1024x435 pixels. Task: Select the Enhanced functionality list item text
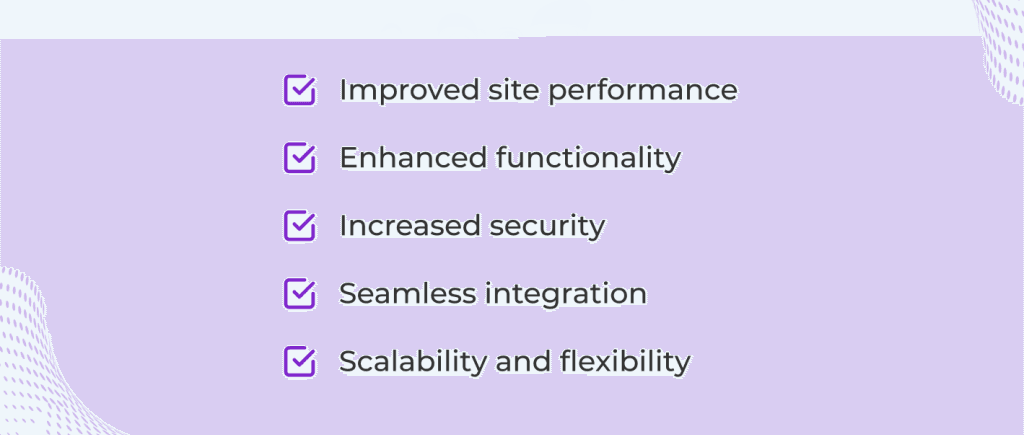pyautogui.click(x=510, y=158)
